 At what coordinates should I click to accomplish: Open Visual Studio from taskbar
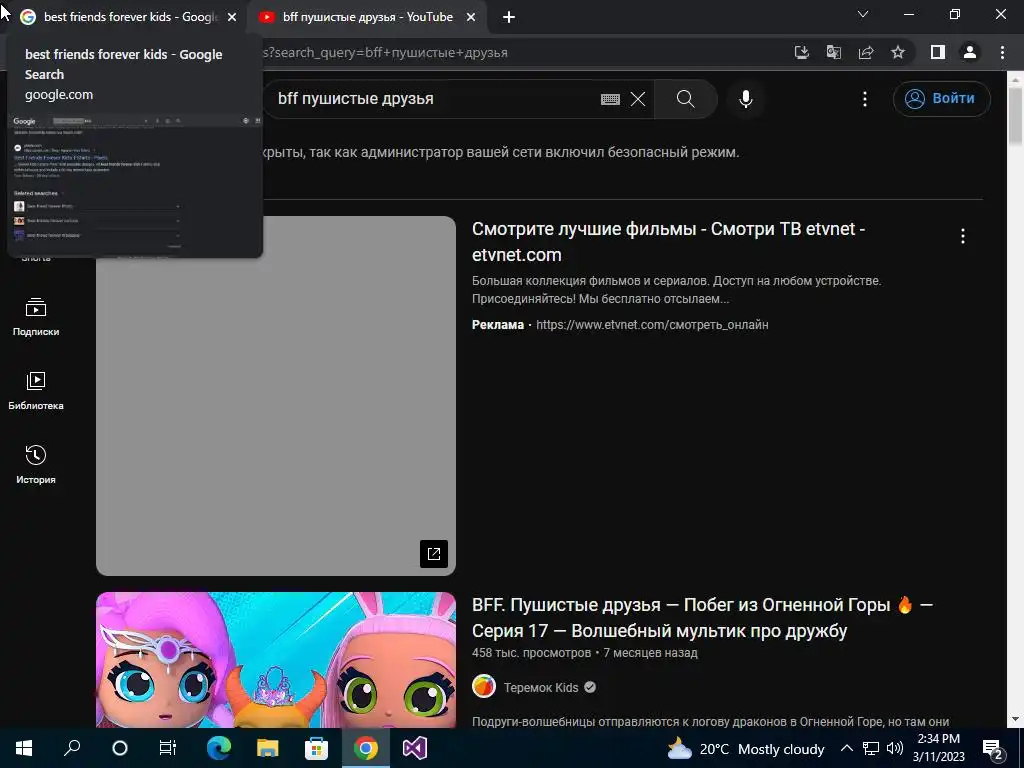(415, 748)
